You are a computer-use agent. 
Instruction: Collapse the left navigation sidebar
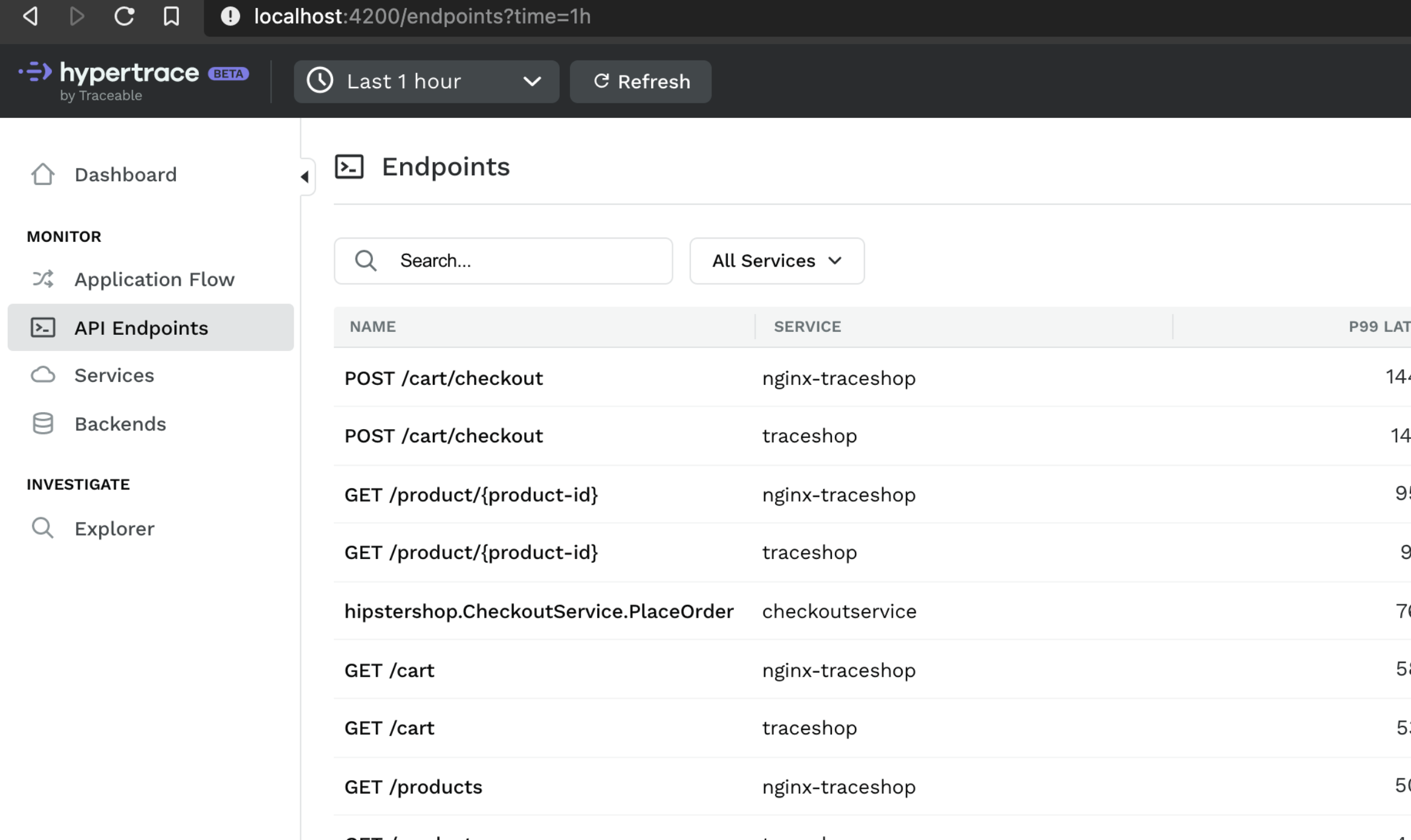click(305, 176)
